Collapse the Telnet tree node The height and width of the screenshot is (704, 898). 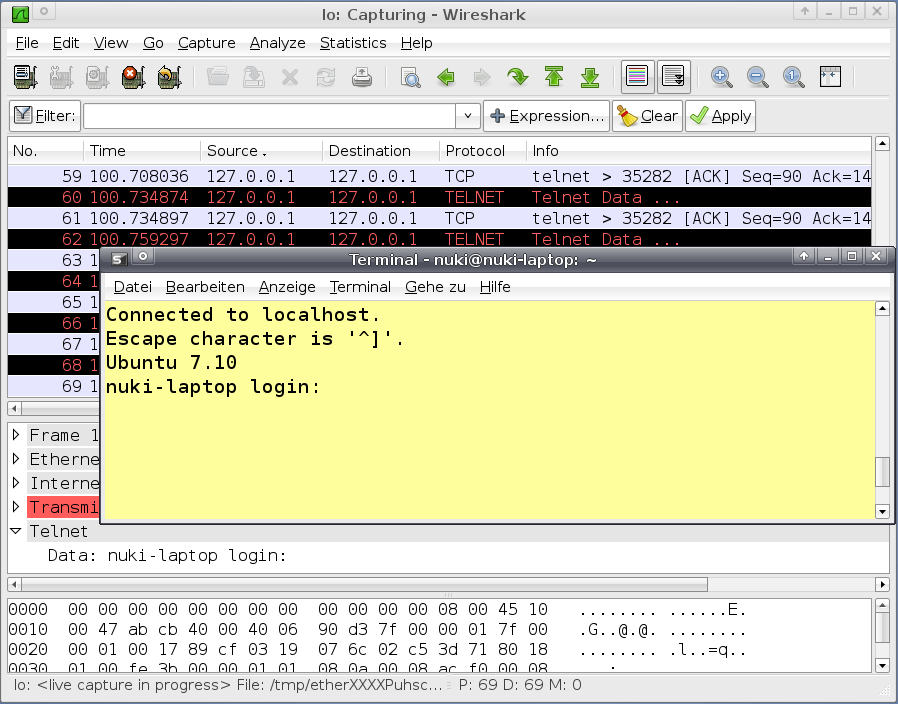coord(16,531)
